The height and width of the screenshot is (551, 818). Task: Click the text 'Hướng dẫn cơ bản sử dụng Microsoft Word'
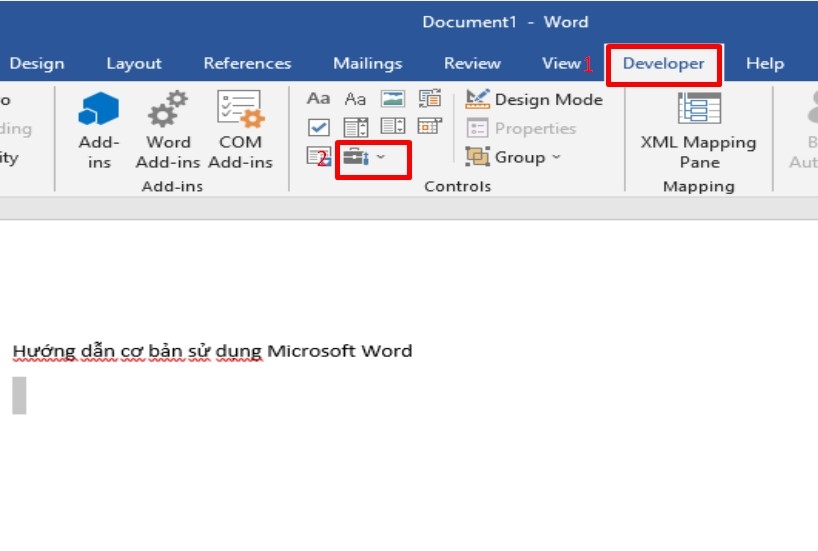click(x=212, y=351)
